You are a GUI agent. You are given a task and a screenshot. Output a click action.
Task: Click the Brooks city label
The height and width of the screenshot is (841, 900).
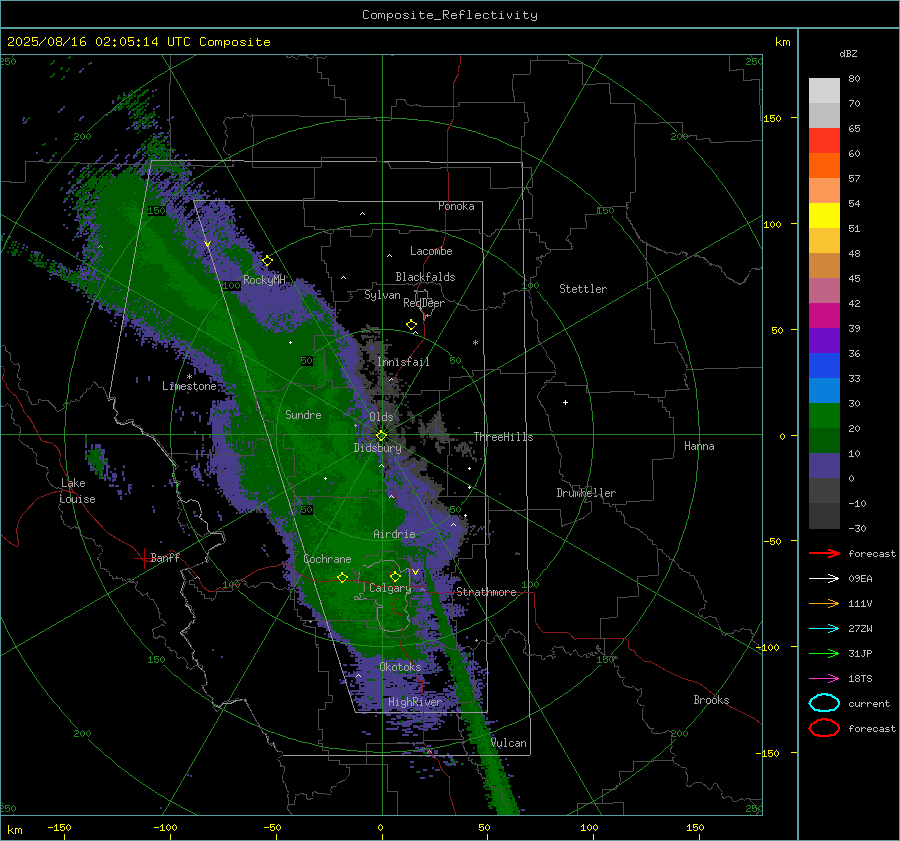point(711,700)
